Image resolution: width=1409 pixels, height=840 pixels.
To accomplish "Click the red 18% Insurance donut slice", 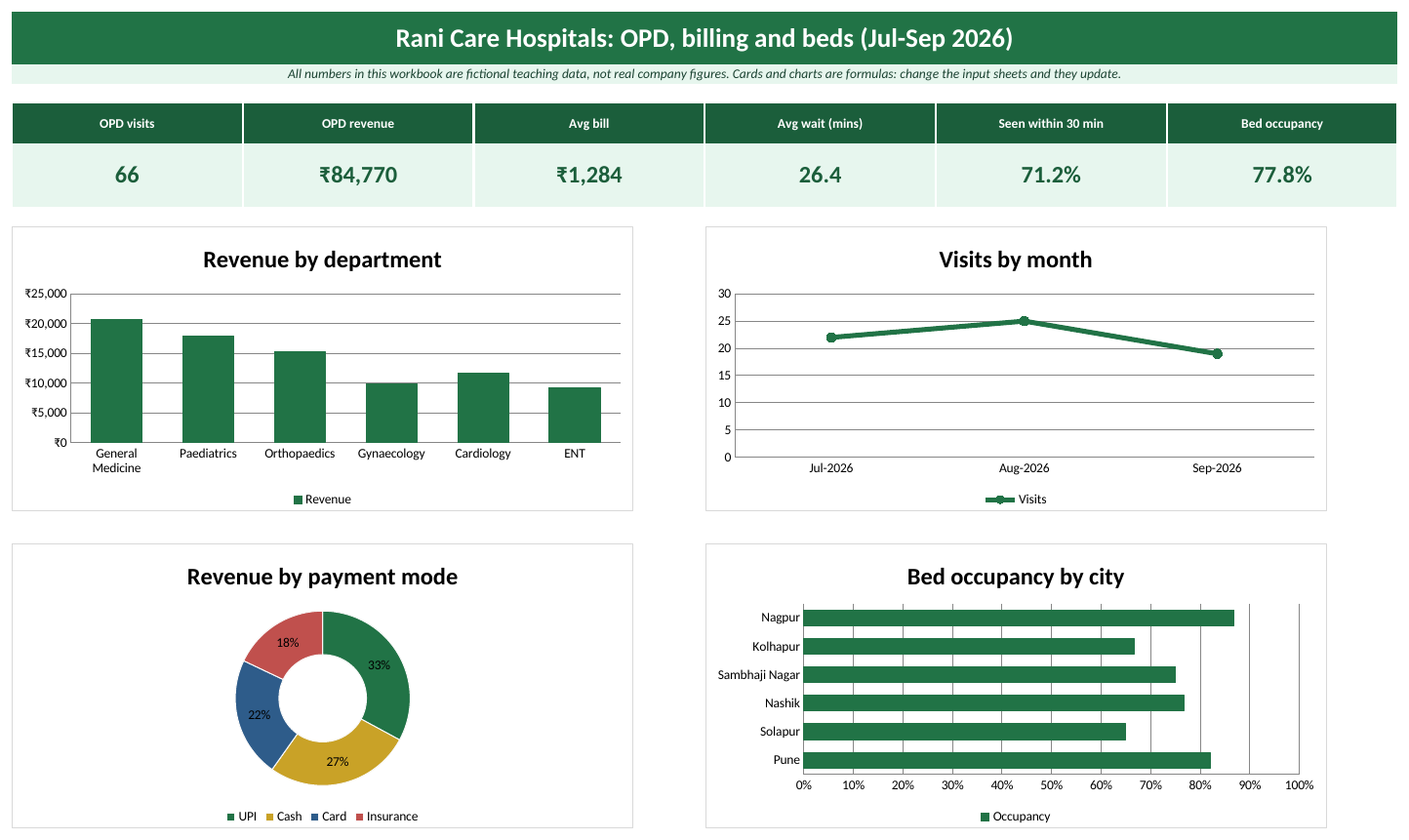I will click(289, 642).
